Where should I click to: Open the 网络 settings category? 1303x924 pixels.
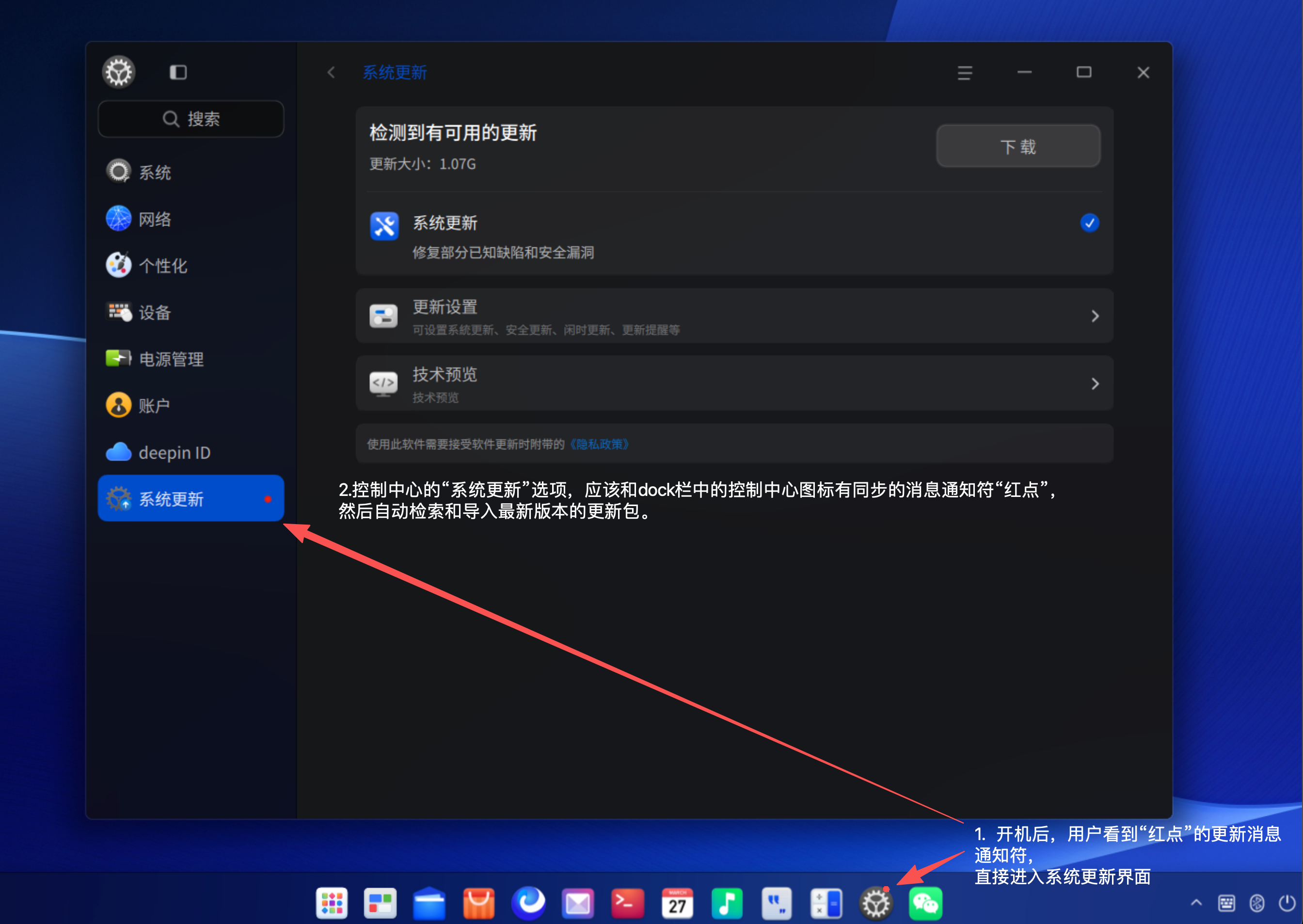click(x=191, y=219)
